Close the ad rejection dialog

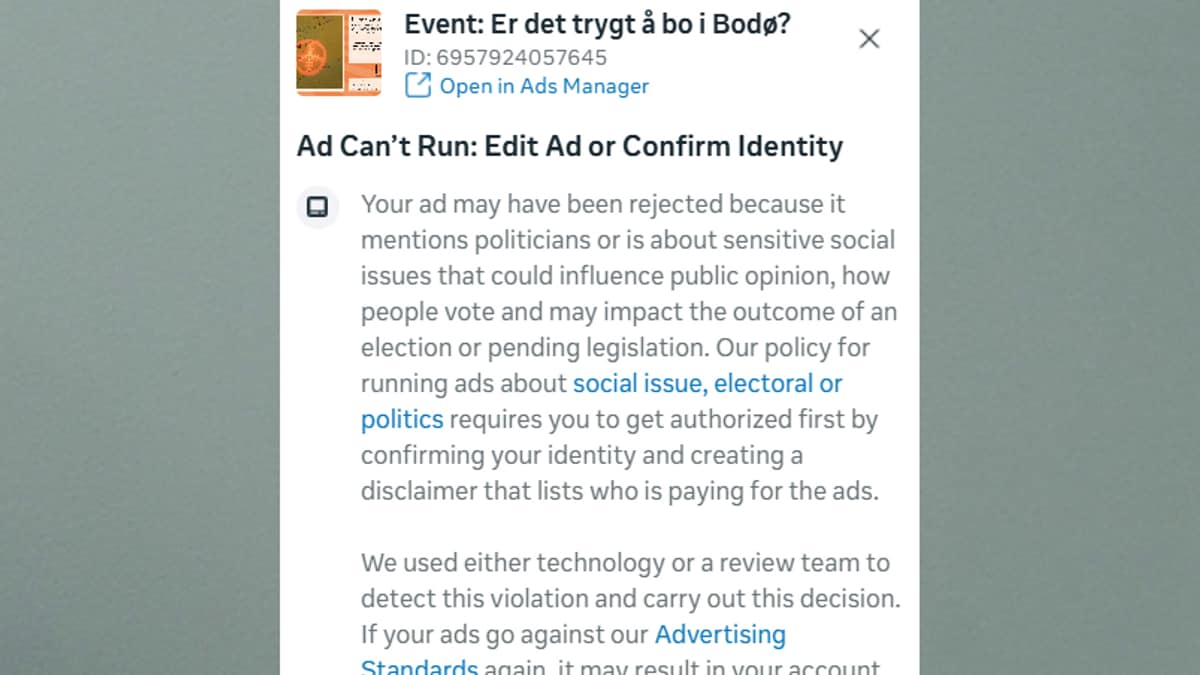coord(869,39)
